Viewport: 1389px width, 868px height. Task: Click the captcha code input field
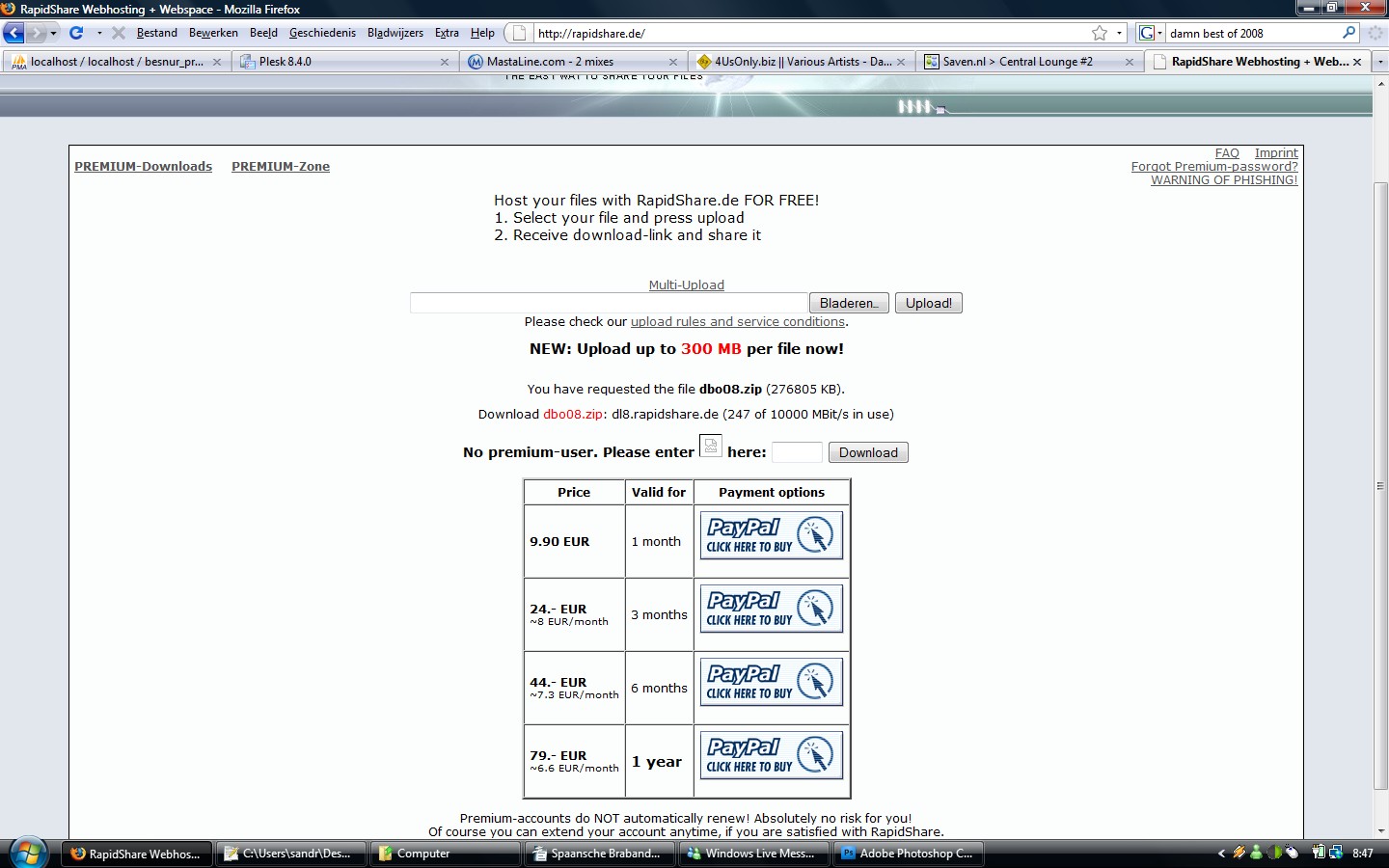pos(797,452)
